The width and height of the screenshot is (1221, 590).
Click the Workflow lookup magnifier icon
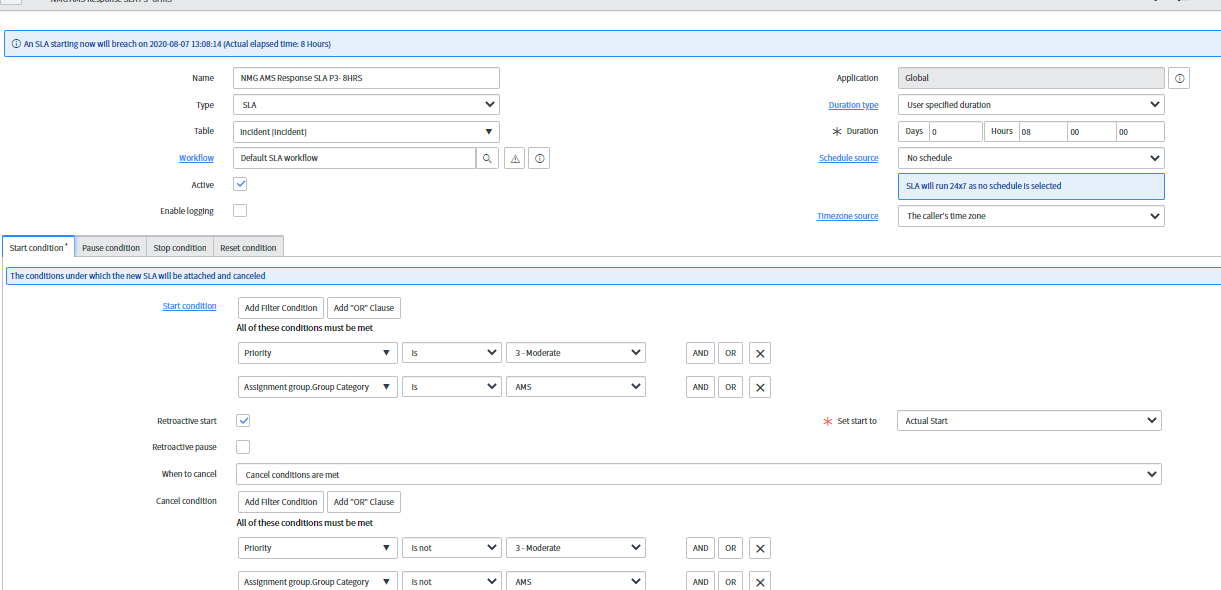pos(487,158)
